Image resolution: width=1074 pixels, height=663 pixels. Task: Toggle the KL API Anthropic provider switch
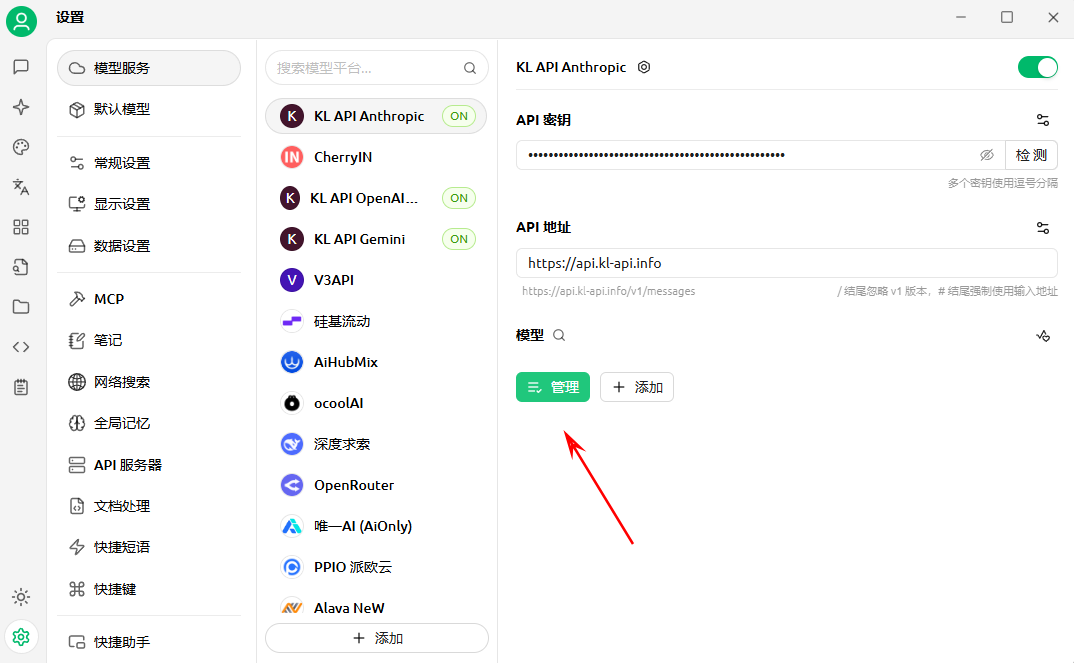(1037, 67)
